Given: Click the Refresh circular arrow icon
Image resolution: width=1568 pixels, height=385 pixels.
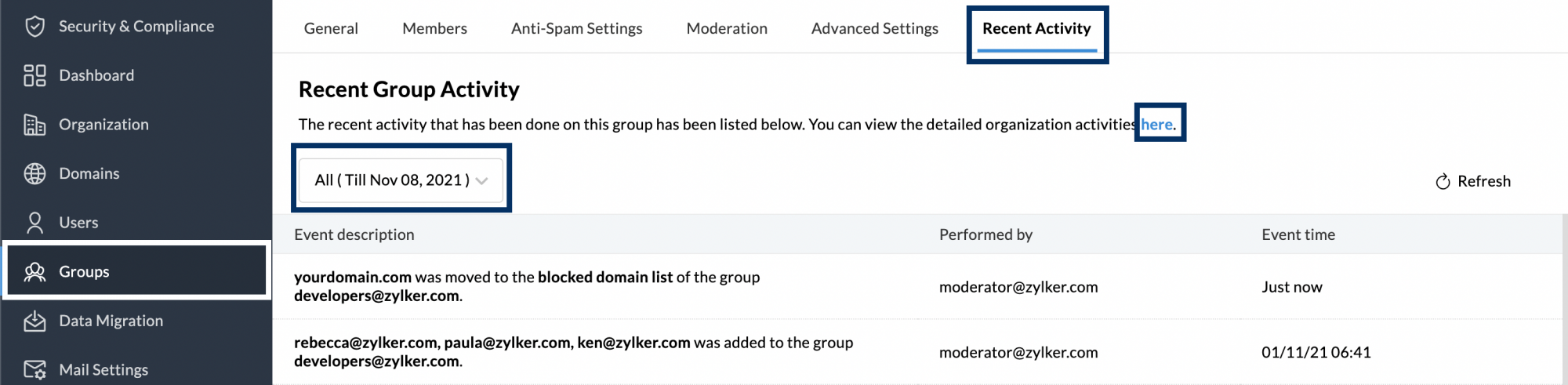Looking at the screenshot, I should [x=1443, y=182].
